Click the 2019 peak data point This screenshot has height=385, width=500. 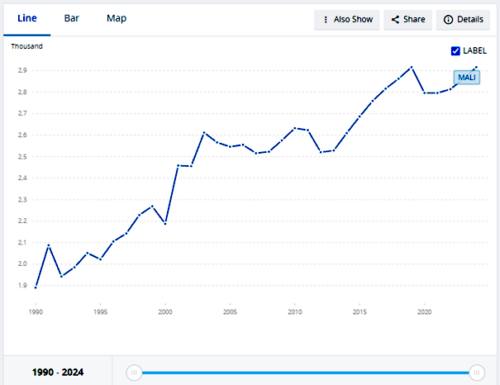[x=411, y=67]
